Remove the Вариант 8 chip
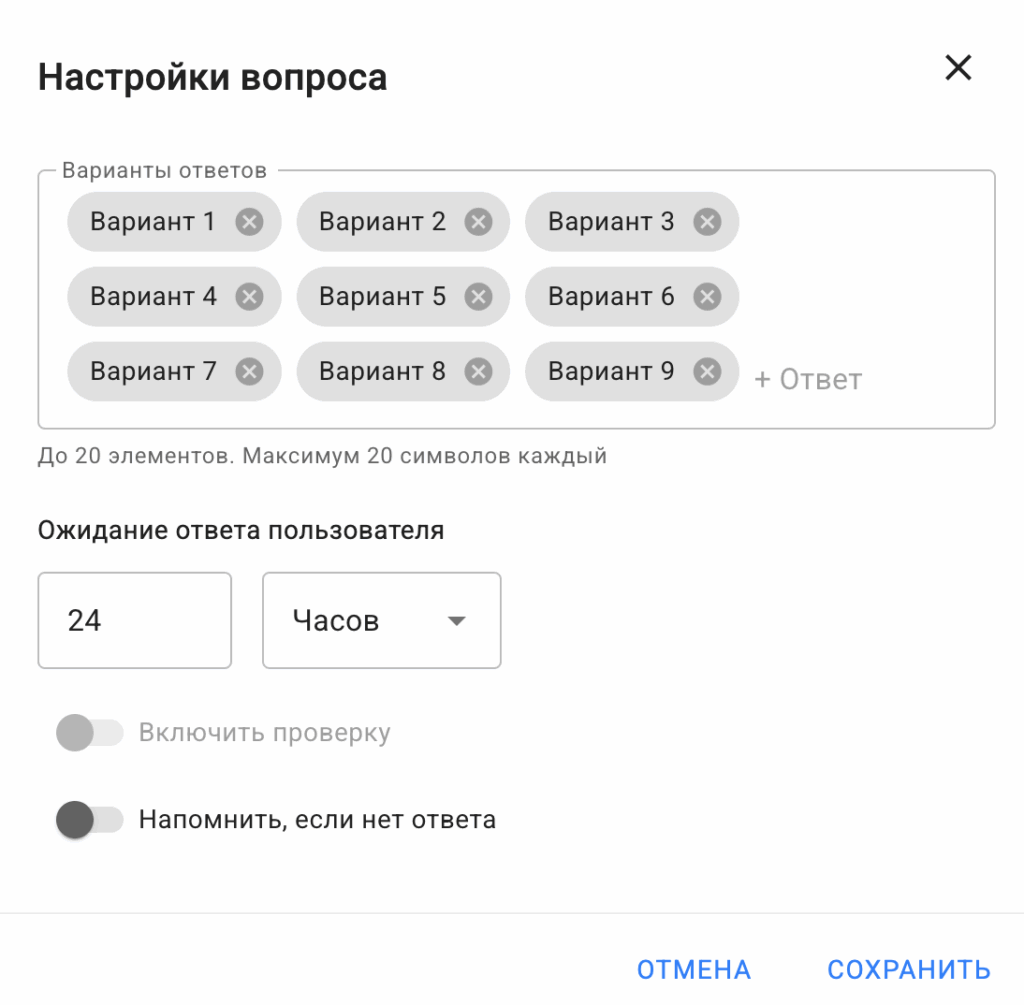Image resolution: width=1024 pixels, height=1005 pixels. (479, 372)
